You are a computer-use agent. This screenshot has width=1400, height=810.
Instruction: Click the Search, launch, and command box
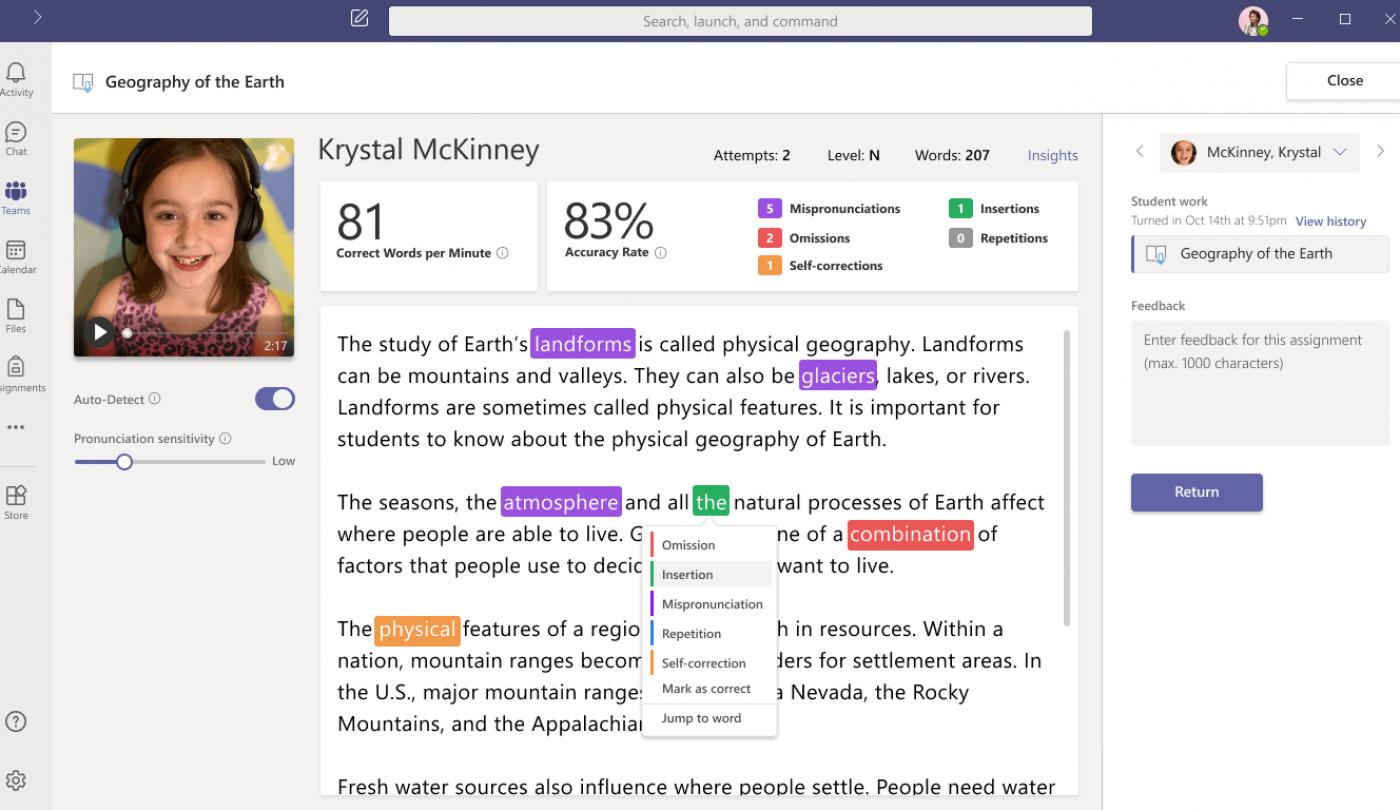(x=740, y=21)
